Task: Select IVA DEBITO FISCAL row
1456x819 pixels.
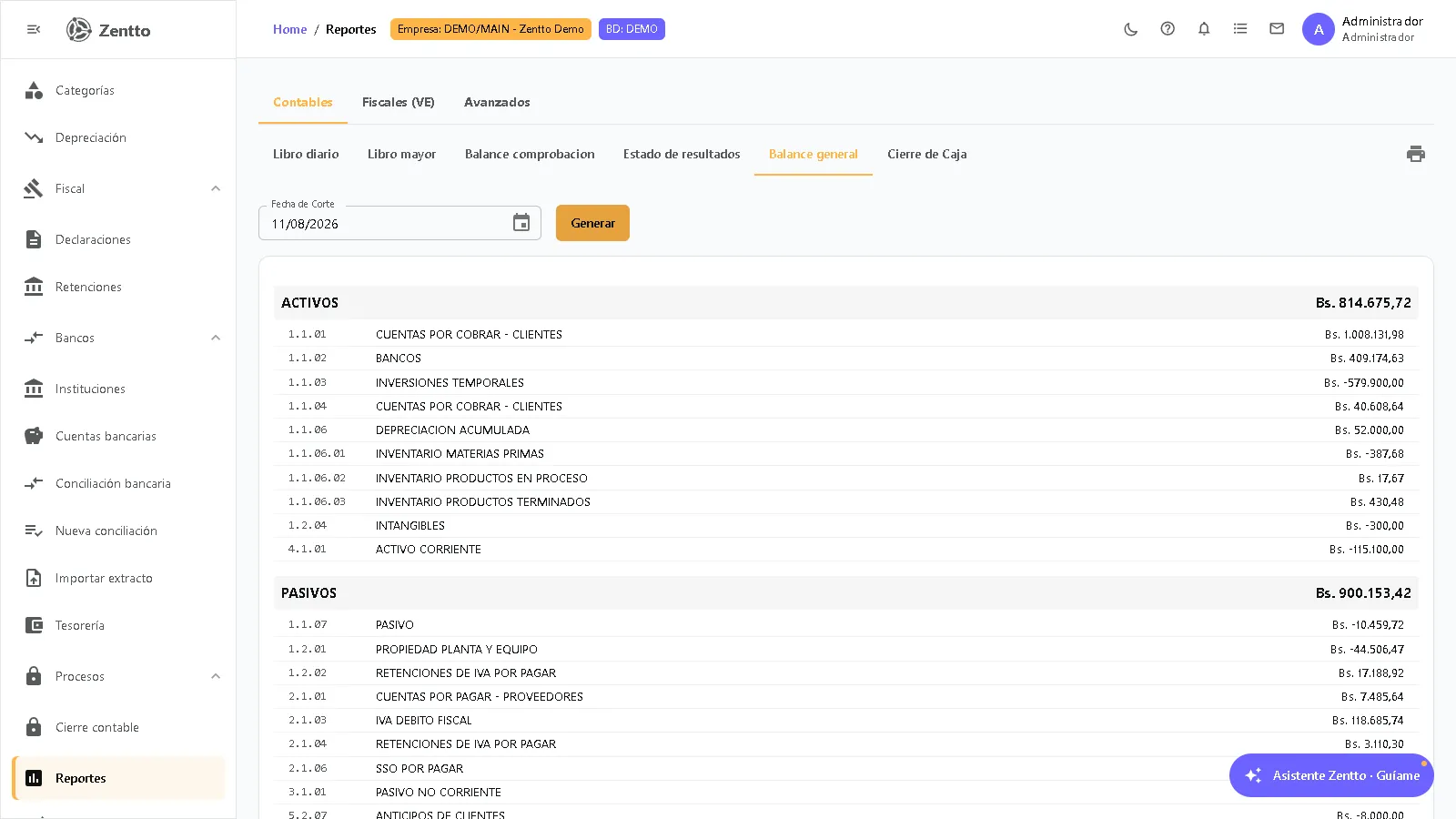Action: (846, 720)
